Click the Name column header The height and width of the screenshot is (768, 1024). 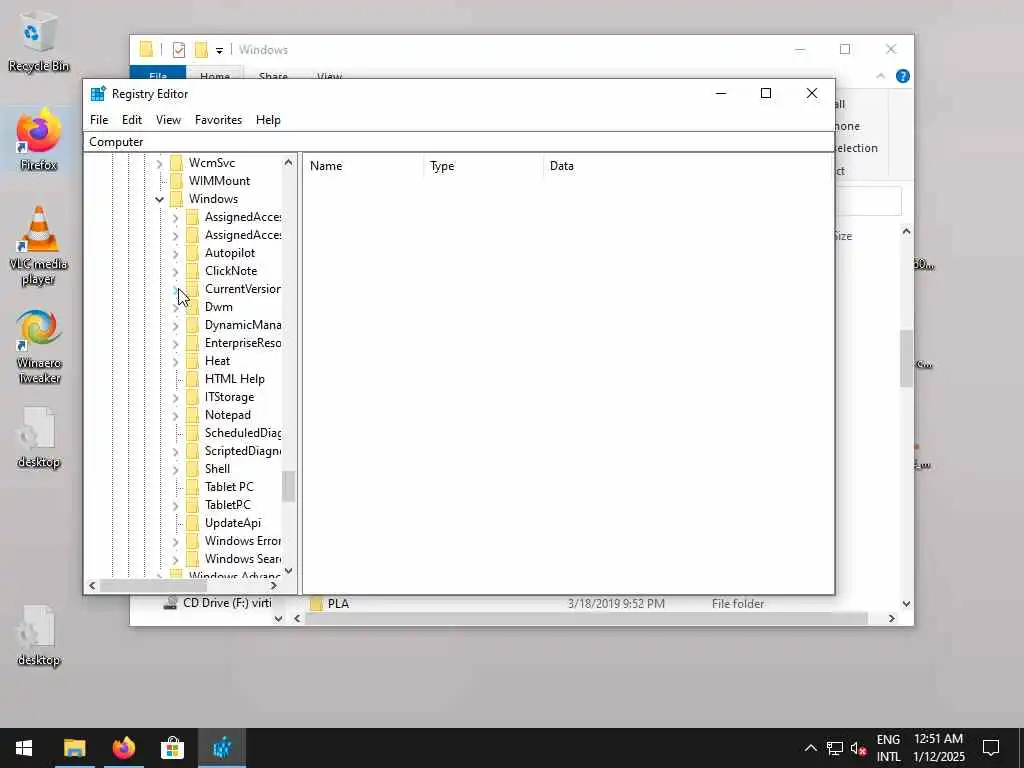pyautogui.click(x=363, y=166)
